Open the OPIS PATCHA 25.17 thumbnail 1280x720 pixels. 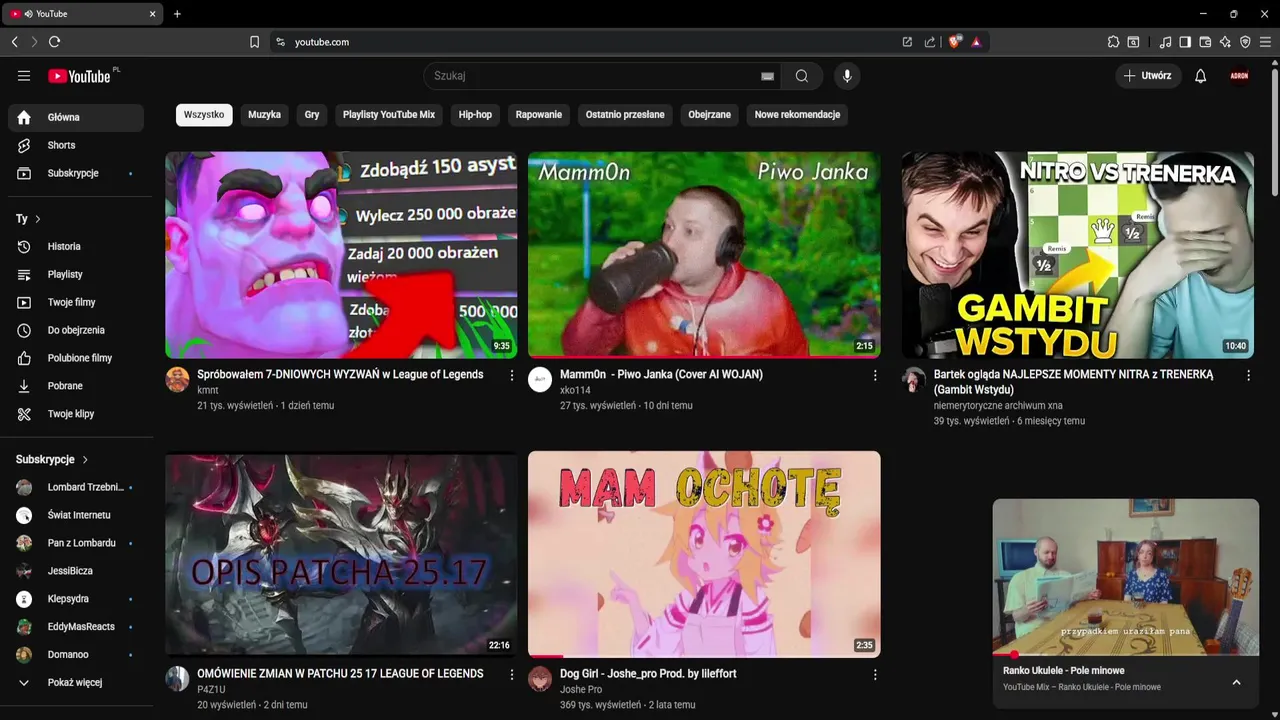coord(341,554)
